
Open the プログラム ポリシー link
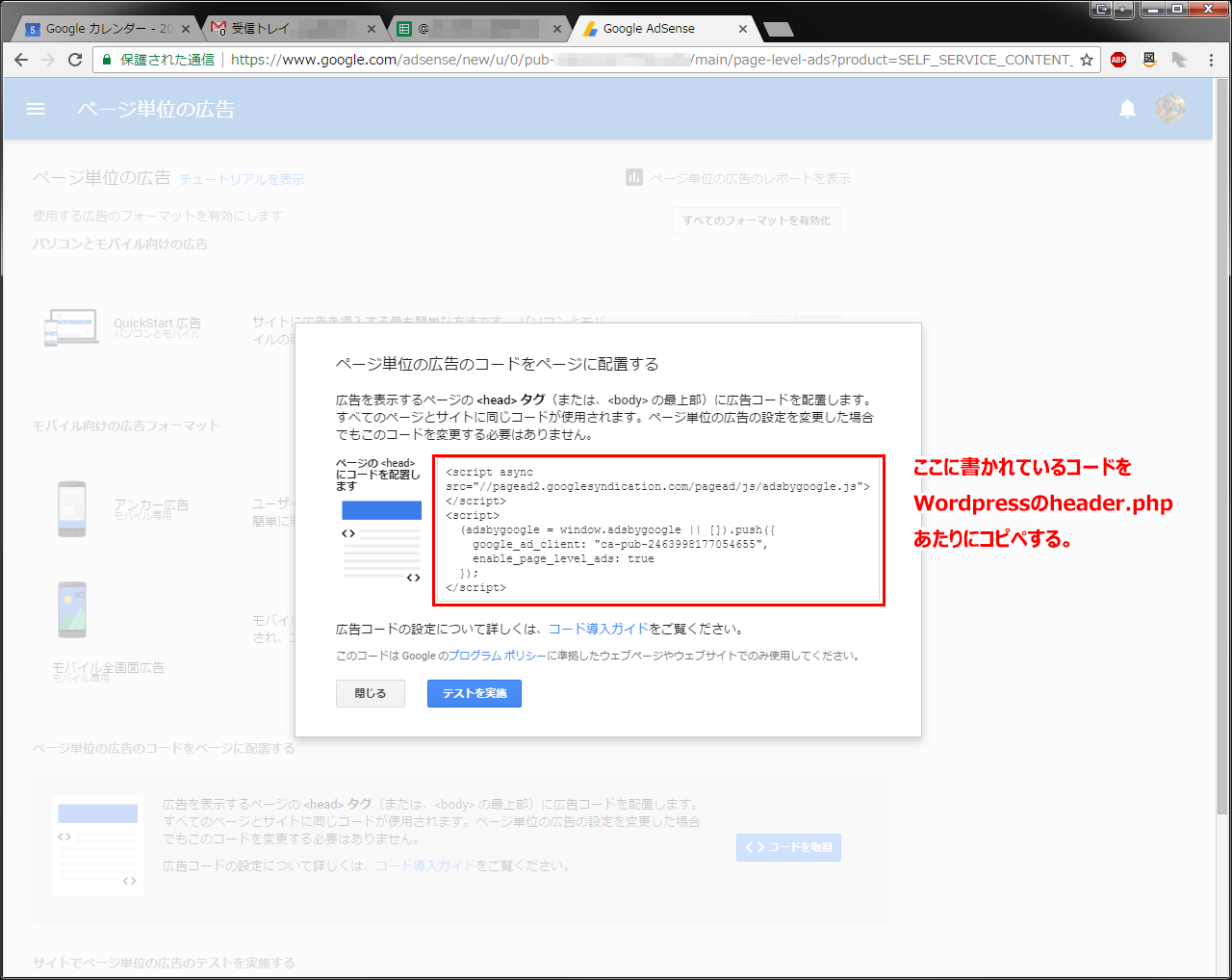click(x=498, y=656)
